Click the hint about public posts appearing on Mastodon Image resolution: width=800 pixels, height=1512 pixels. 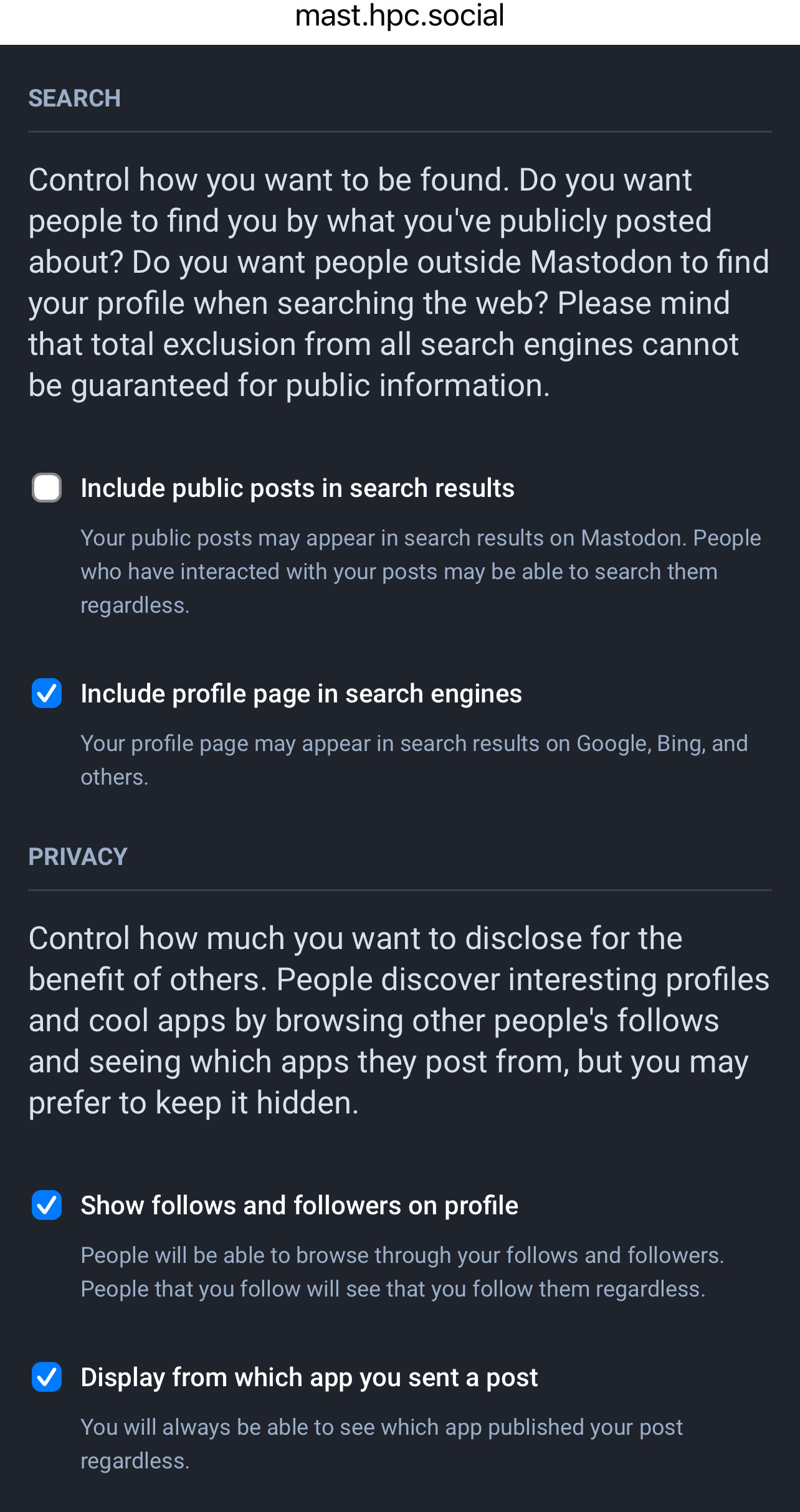(x=421, y=571)
